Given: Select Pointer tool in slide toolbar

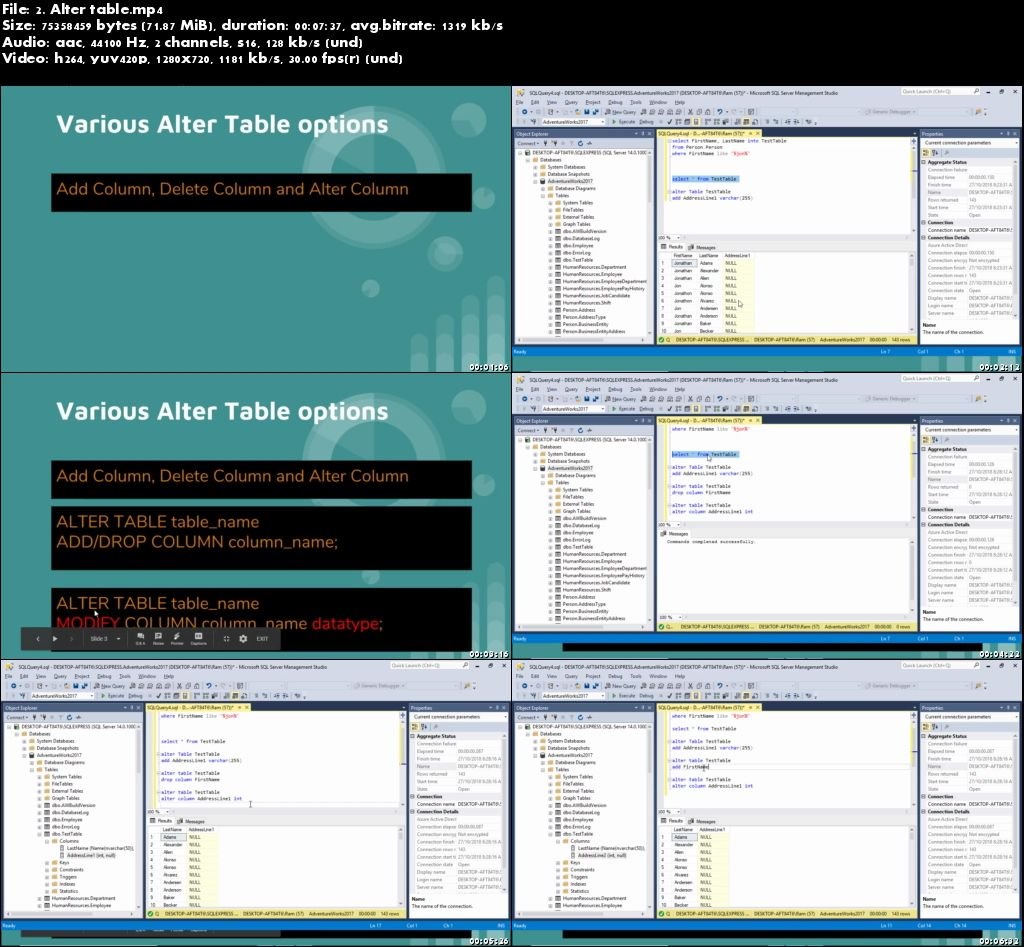Looking at the screenshot, I should (177, 638).
